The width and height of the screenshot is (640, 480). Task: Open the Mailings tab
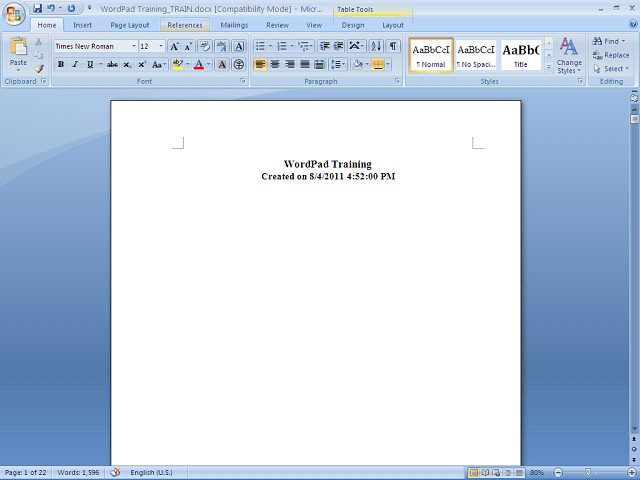[234, 25]
